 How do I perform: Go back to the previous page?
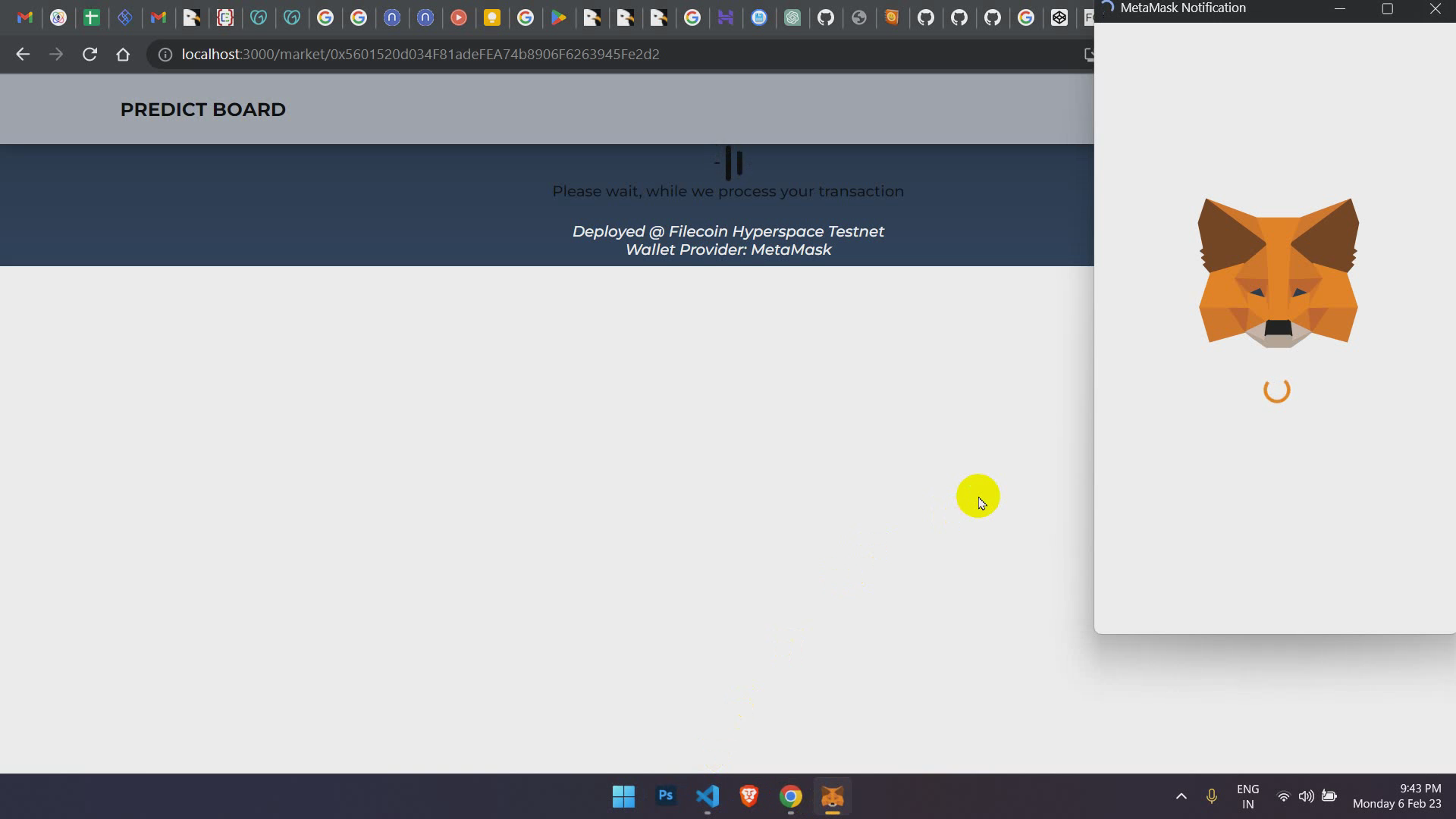pos(23,55)
